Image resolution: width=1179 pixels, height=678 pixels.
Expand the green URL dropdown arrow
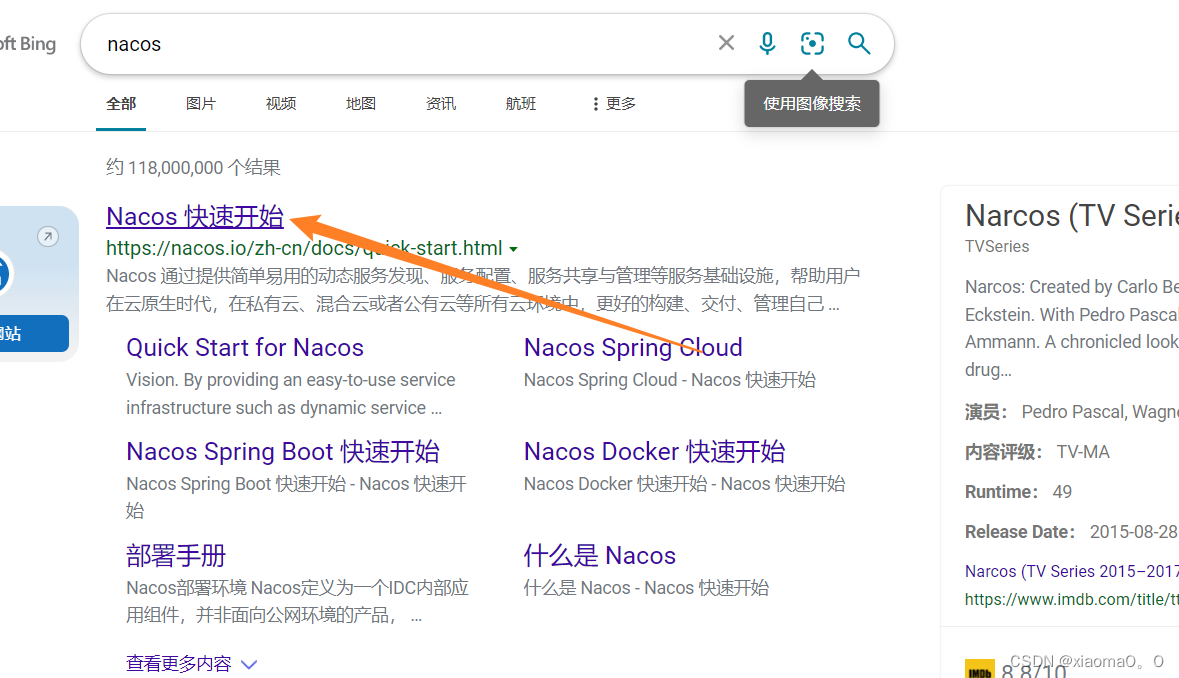tap(514, 249)
